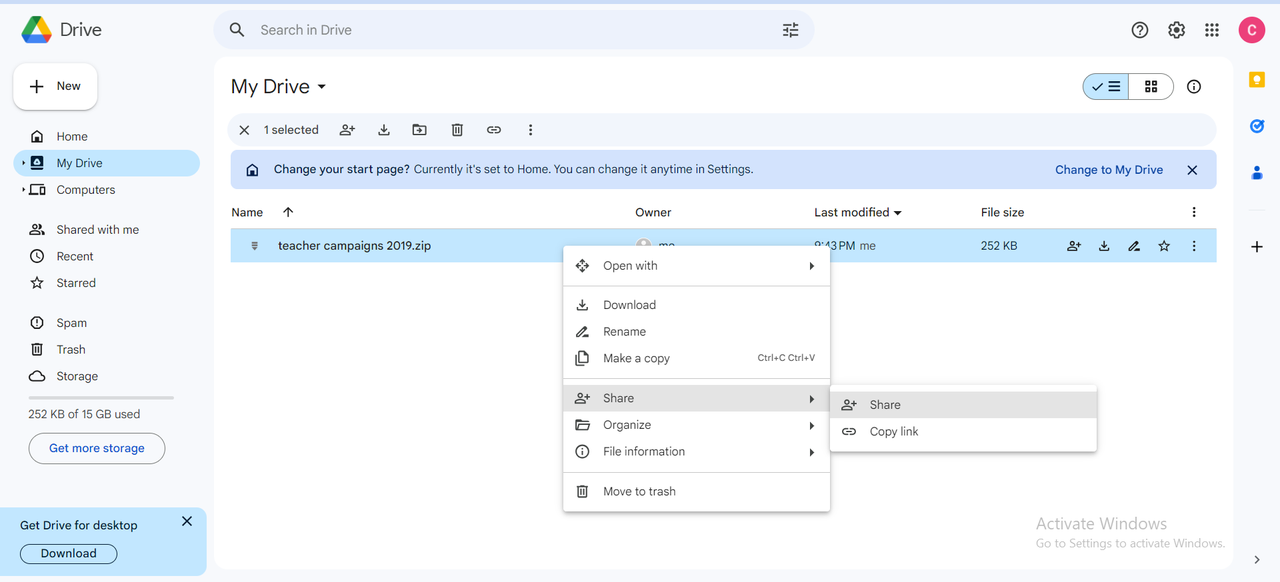Select Share in the submenu
The width and height of the screenshot is (1280, 582).
964,405
